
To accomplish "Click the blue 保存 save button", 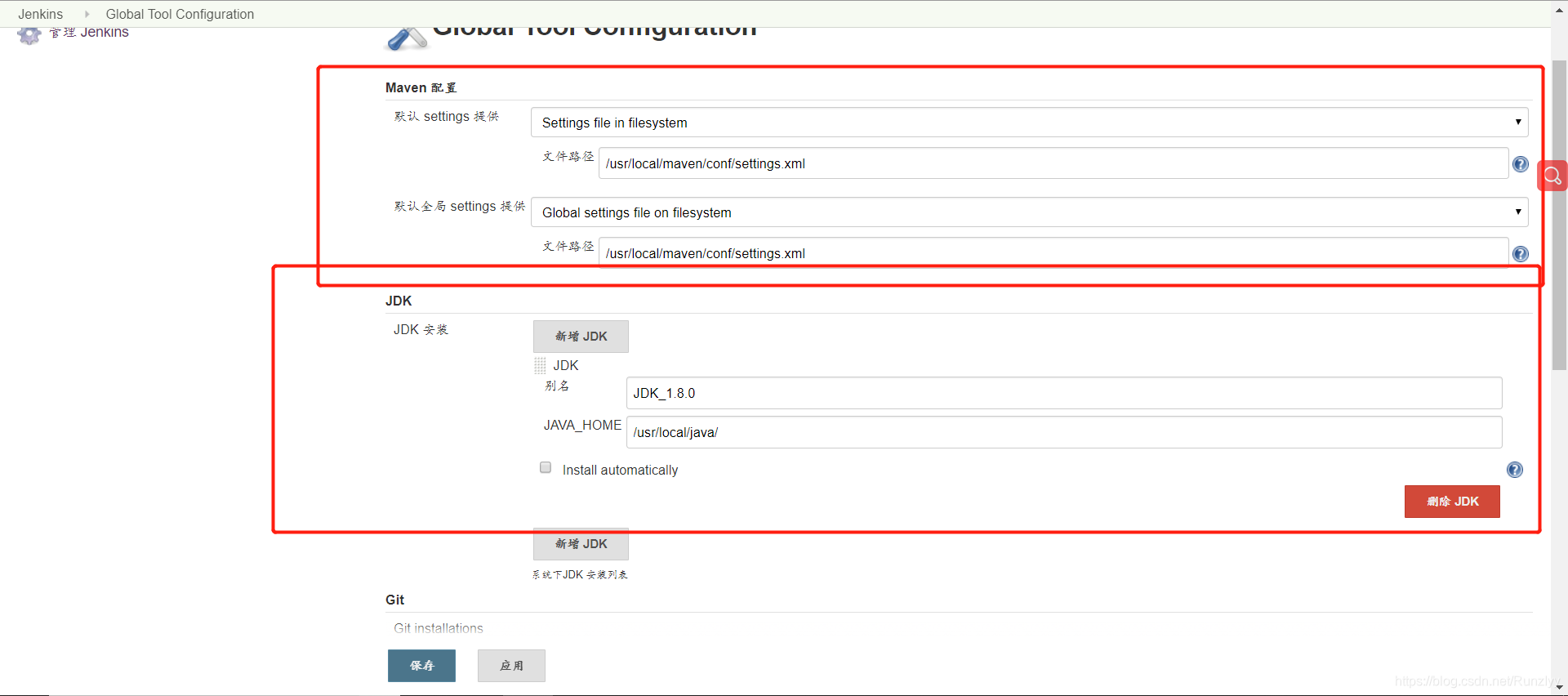I will [x=421, y=666].
